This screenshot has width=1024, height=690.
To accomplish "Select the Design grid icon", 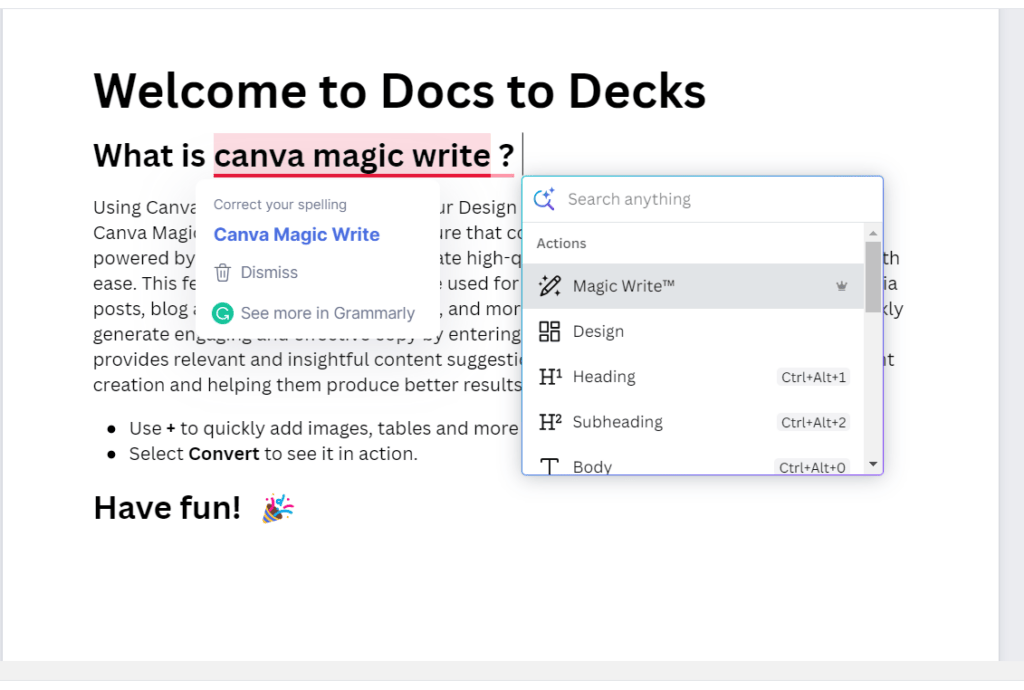I will click(x=549, y=332).
